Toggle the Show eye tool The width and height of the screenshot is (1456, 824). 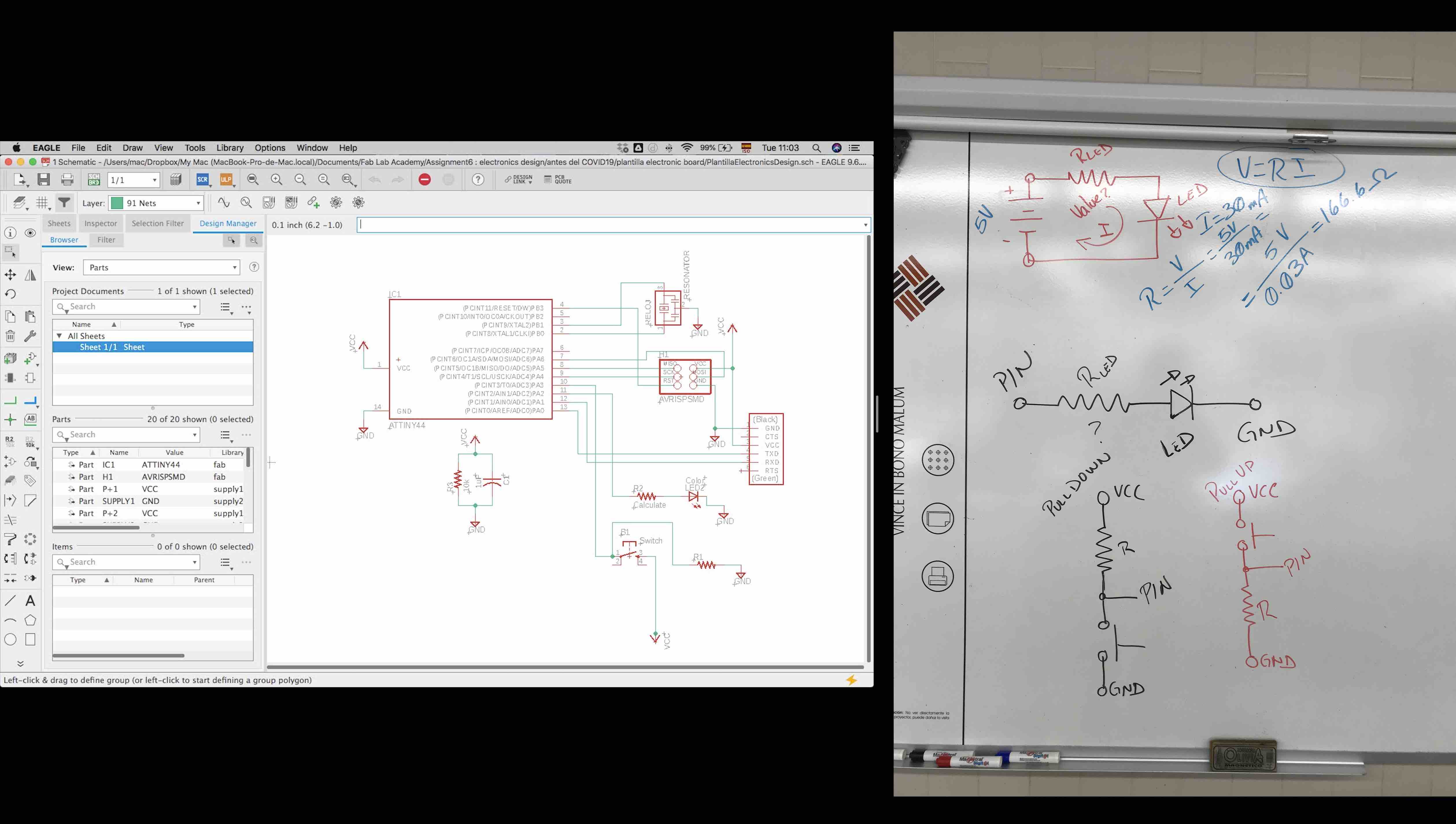[31, 233]
